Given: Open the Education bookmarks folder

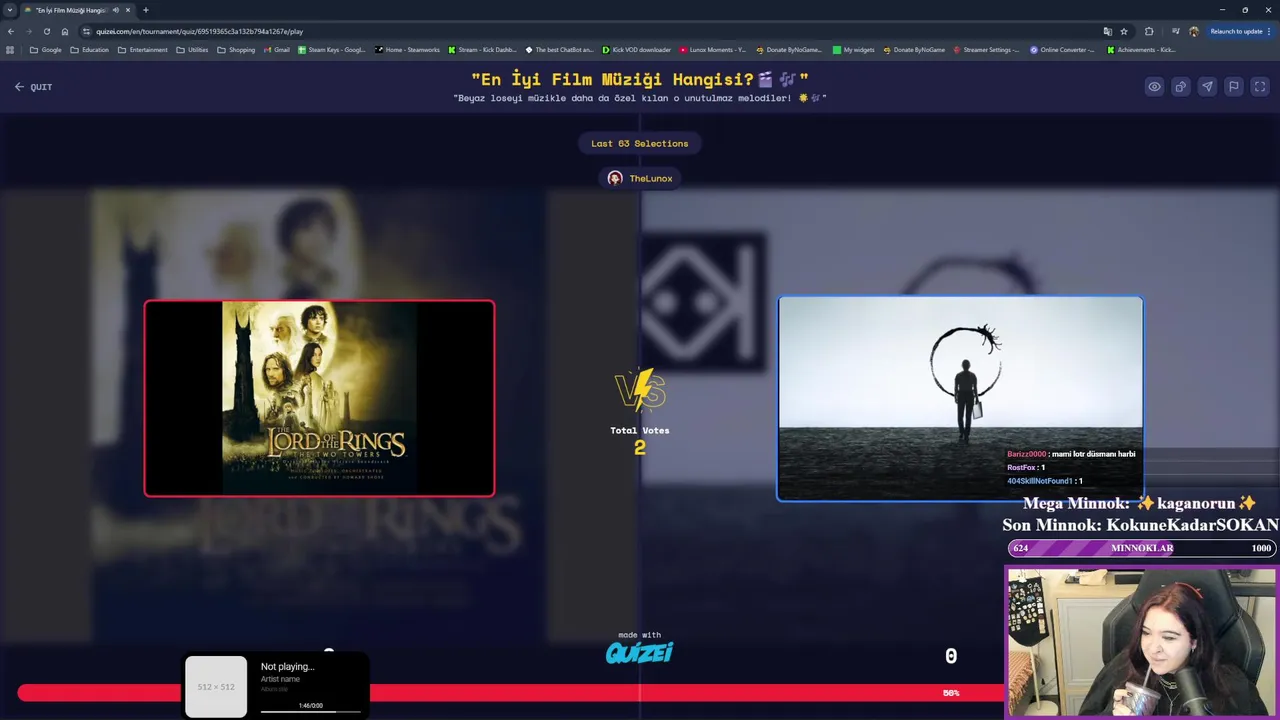Looking at the screenshot, I should tap(90, 50).
